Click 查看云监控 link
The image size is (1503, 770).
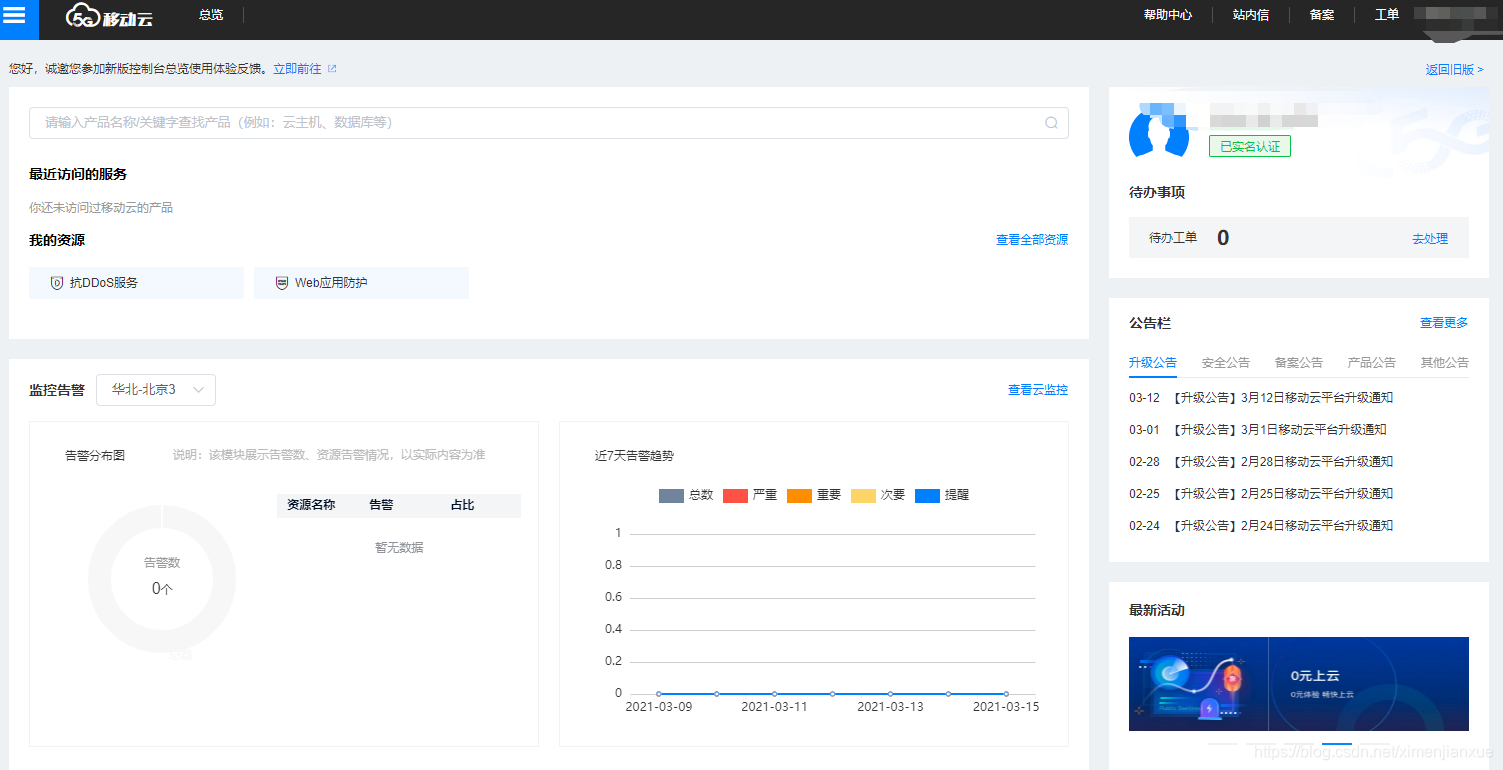pos(1038,390)
